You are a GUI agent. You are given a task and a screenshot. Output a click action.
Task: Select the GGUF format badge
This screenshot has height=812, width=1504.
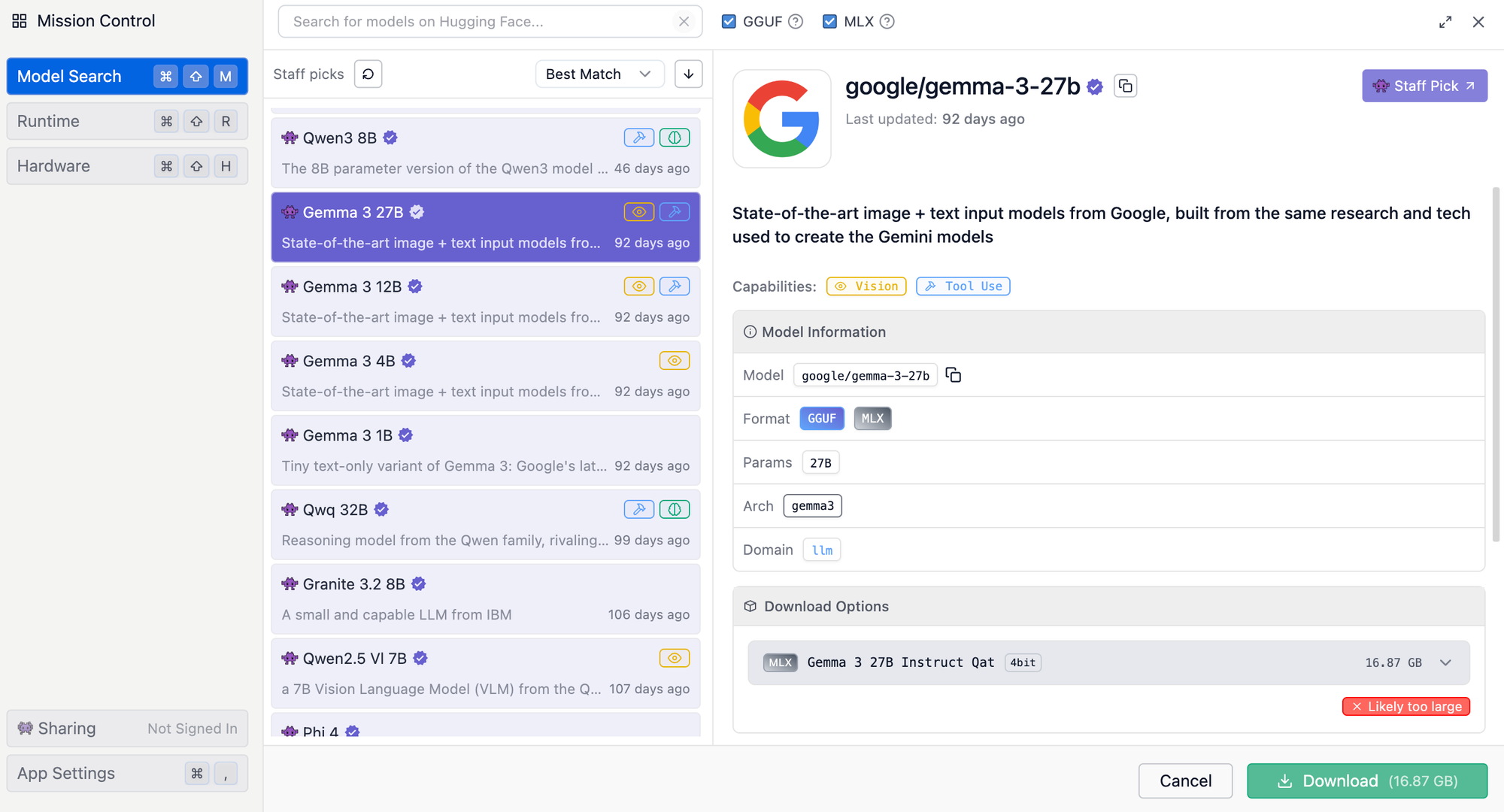coord(822,419)
